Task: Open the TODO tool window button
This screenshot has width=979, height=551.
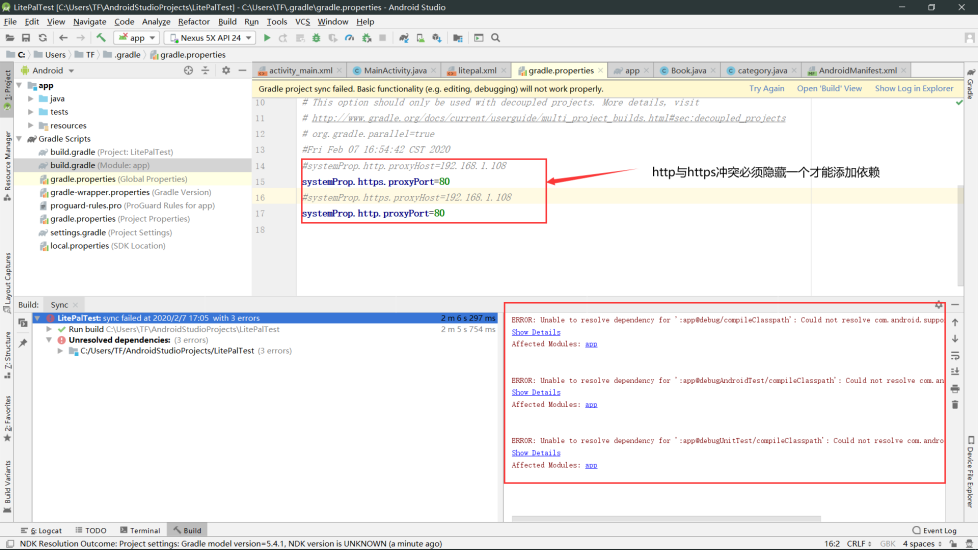Action: click(91, 530)
